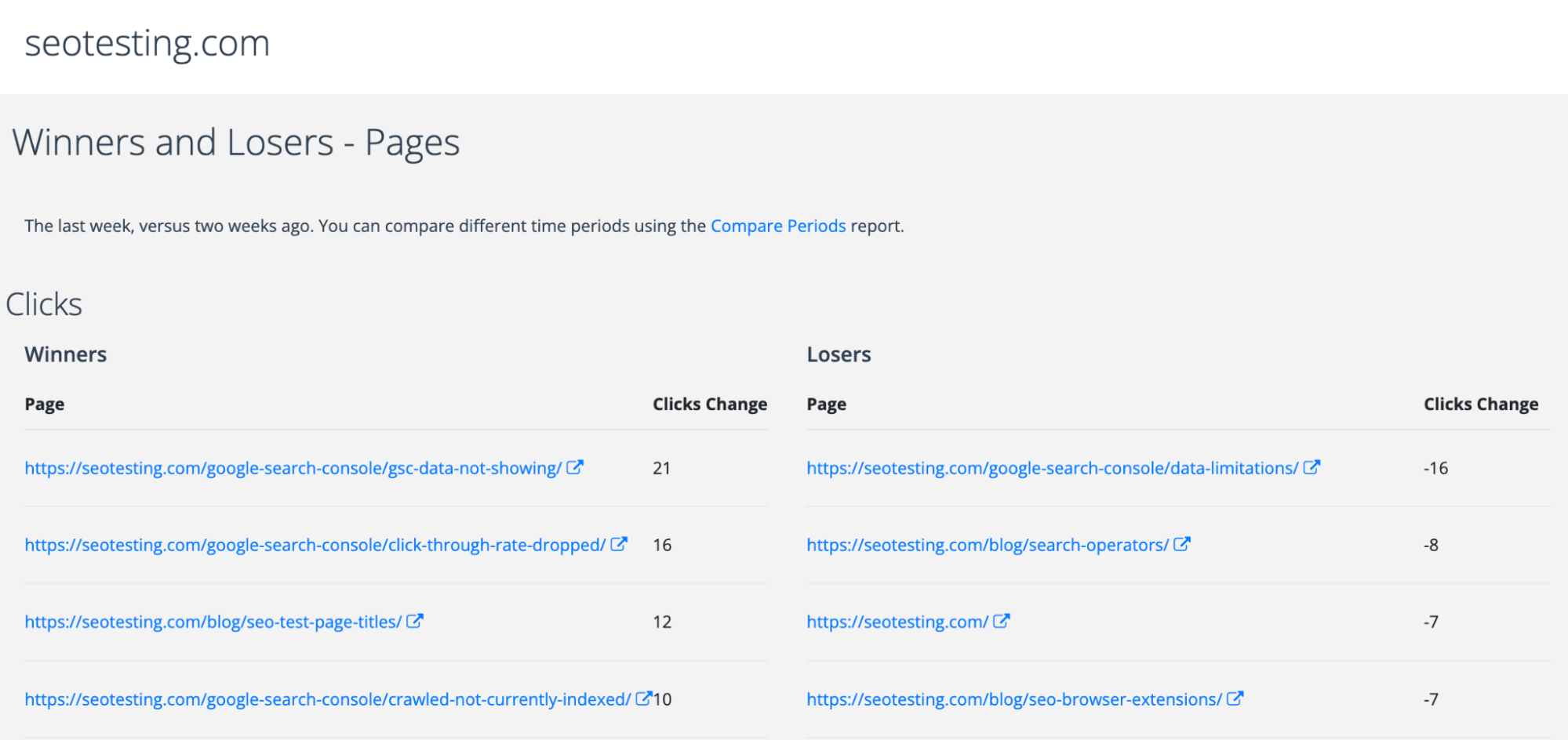Open external link icon for click-through-rate-dropped
1568x740 pixels.
tap(619, 544)
